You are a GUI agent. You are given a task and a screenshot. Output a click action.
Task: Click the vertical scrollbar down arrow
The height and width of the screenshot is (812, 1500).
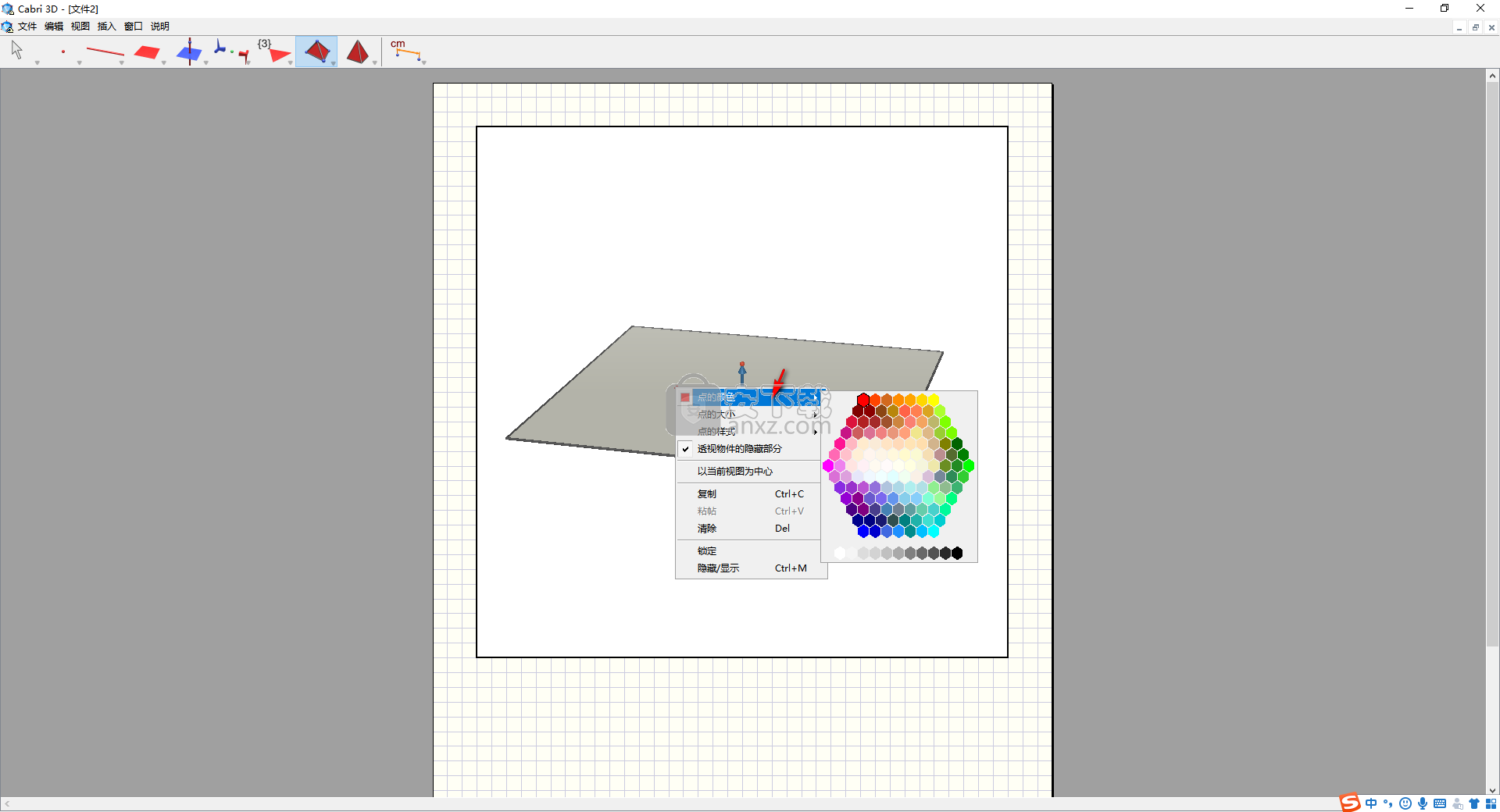click(1492, 790)
